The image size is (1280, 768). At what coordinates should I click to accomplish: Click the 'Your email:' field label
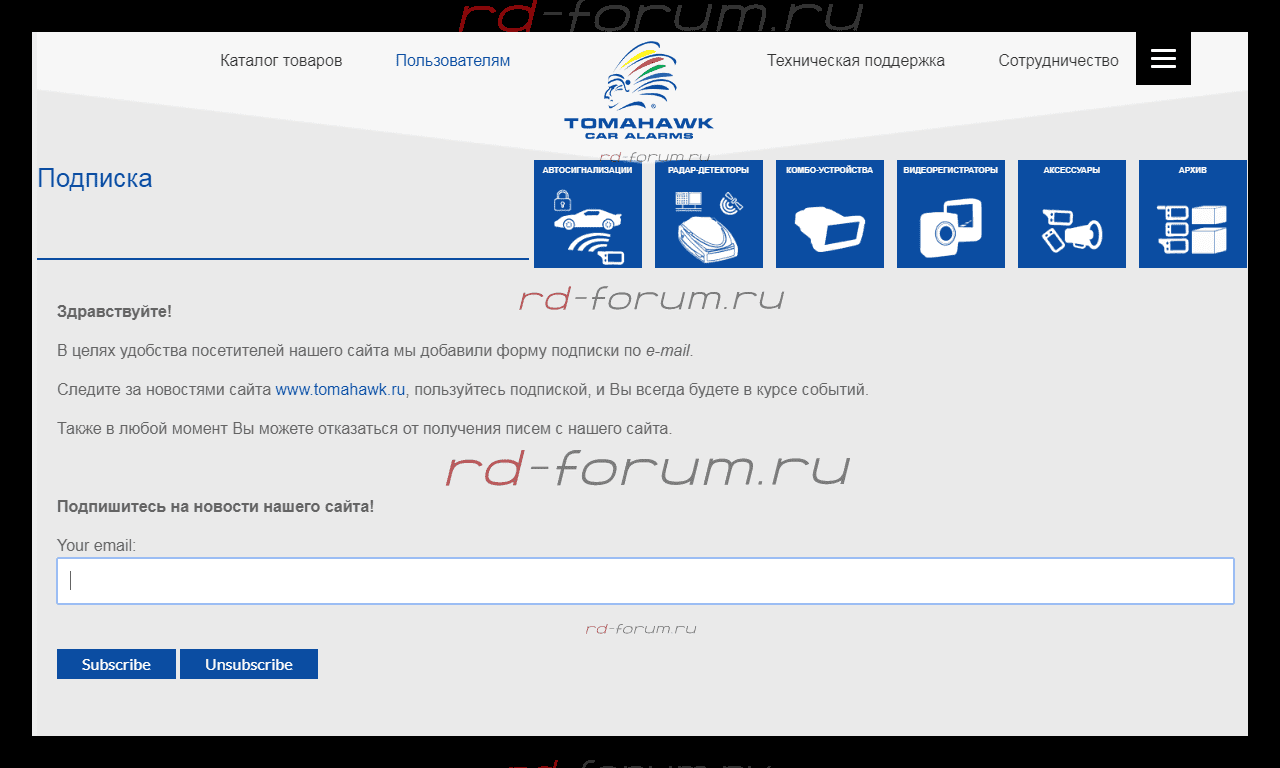96,546
